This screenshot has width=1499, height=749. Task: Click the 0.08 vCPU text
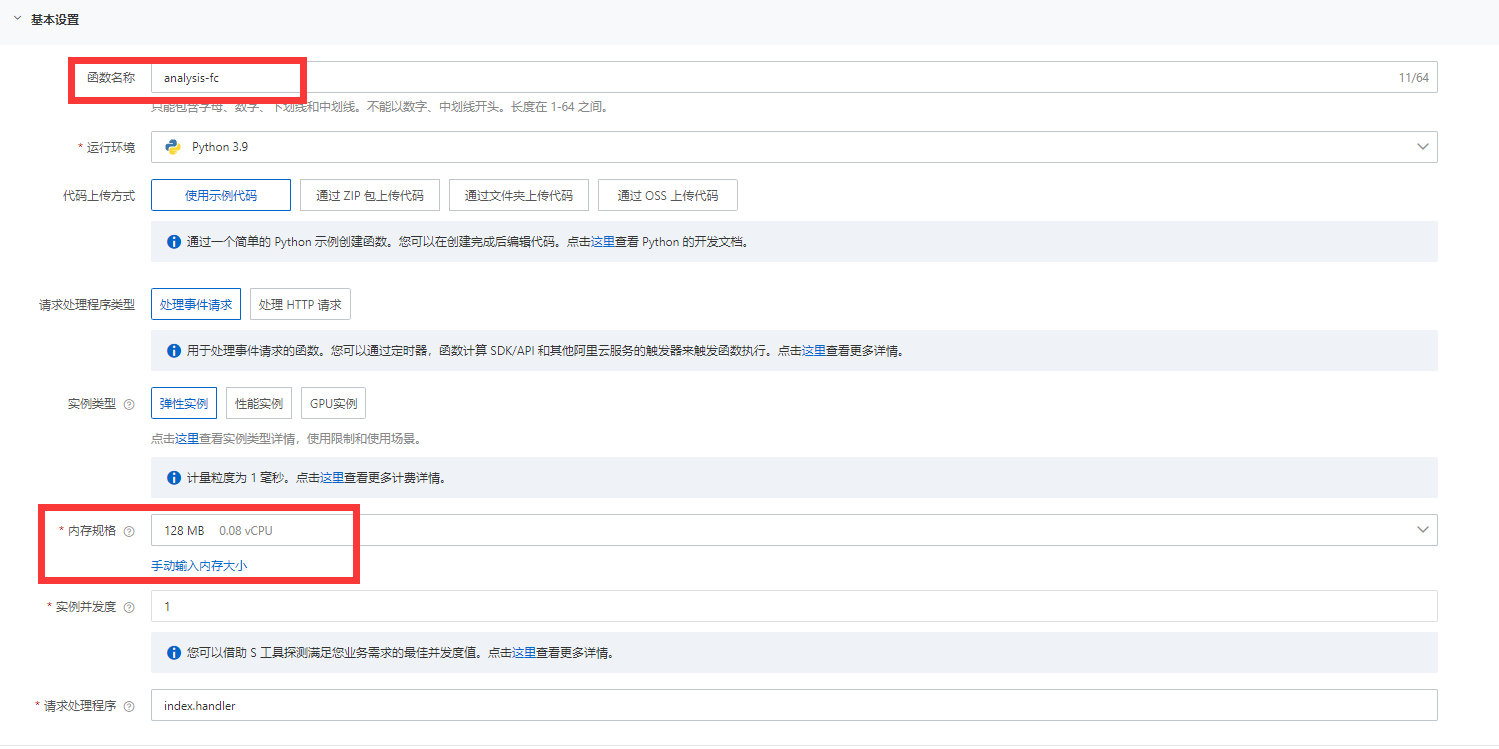[x=246, y=531]
